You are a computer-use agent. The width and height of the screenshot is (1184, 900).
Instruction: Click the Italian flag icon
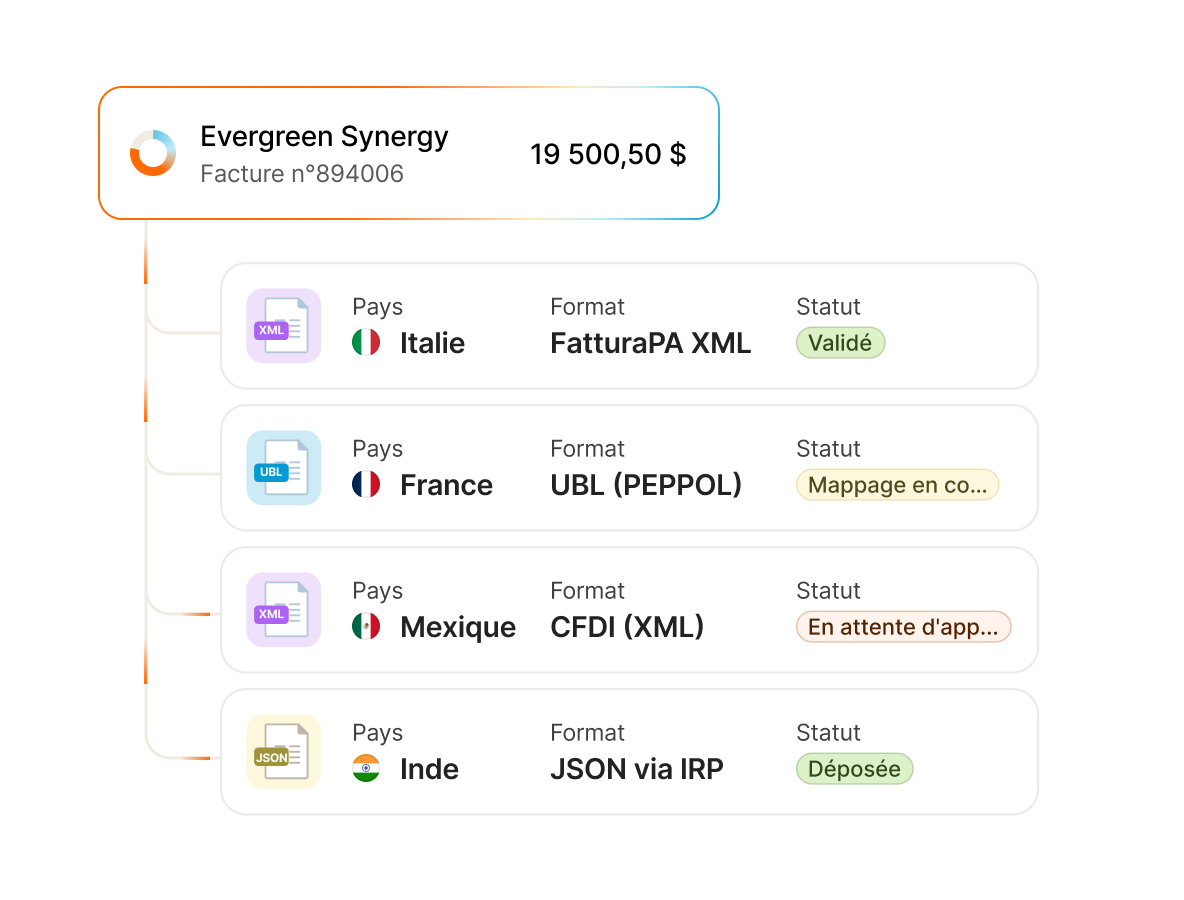[x=366, y=343]
